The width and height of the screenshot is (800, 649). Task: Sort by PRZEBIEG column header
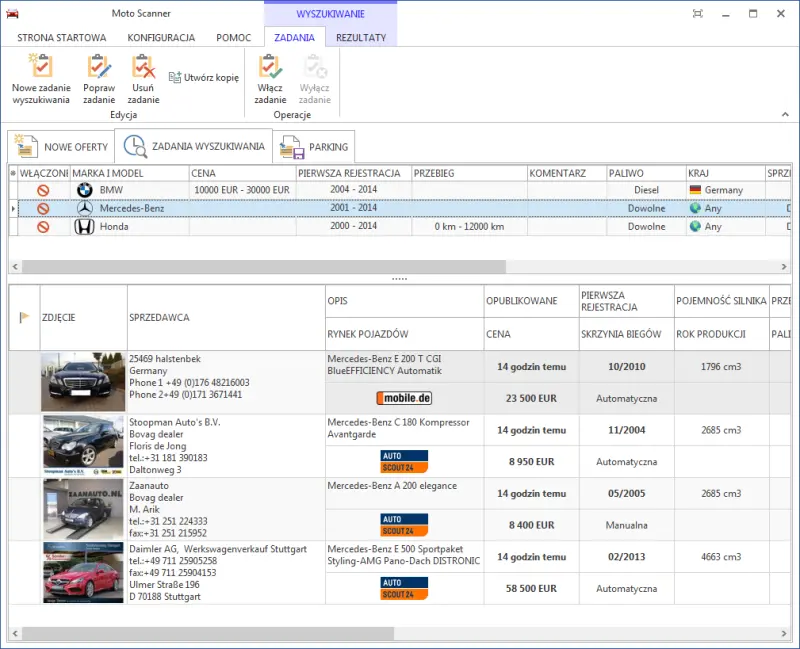coord(469,173)
